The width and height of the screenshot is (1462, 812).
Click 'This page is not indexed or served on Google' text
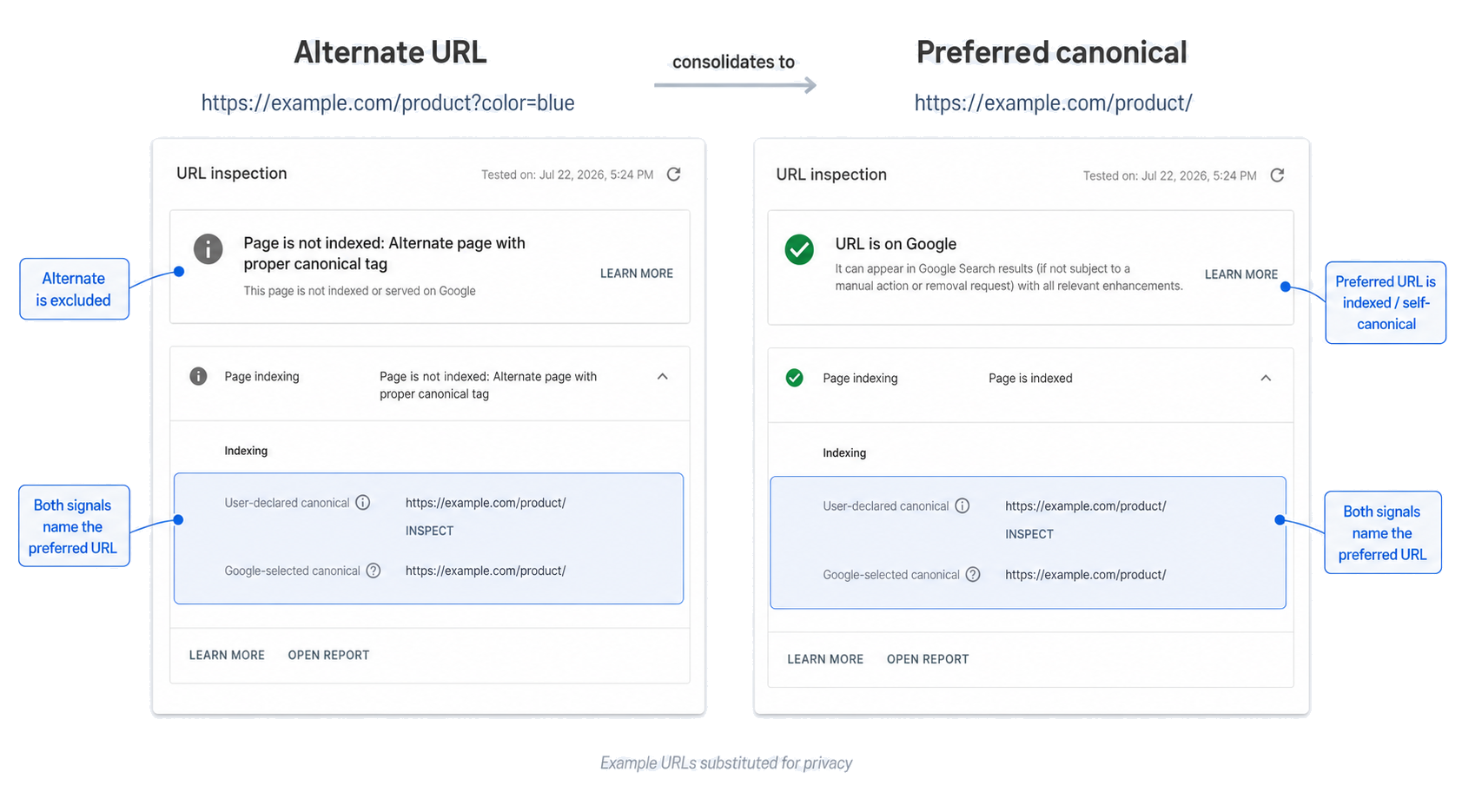click(360, 291)
